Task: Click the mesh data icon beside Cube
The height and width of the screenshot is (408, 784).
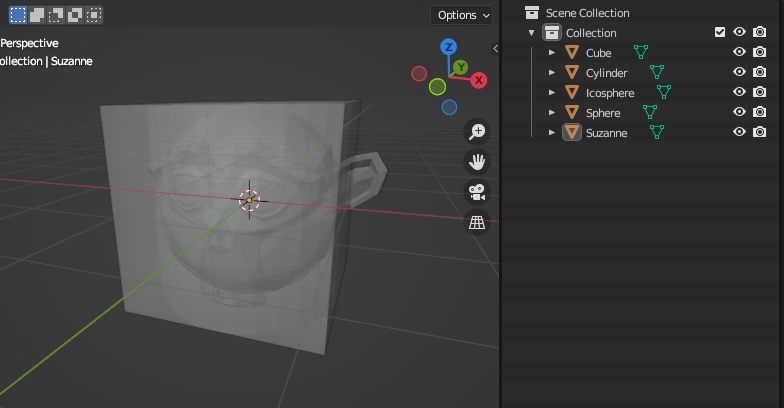Action: click(641, 53)
